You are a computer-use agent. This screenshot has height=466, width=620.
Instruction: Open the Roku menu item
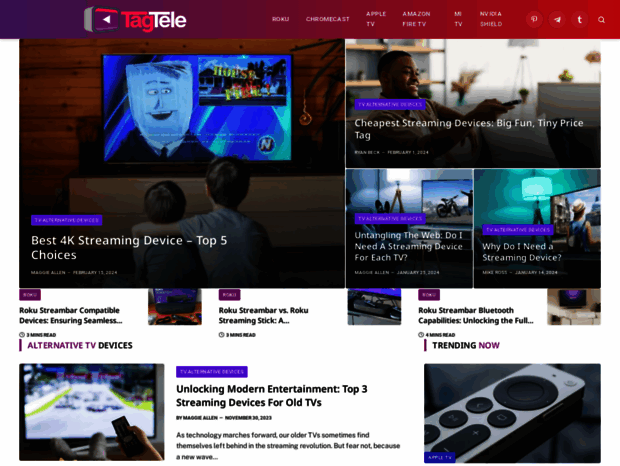coord(280,19)
